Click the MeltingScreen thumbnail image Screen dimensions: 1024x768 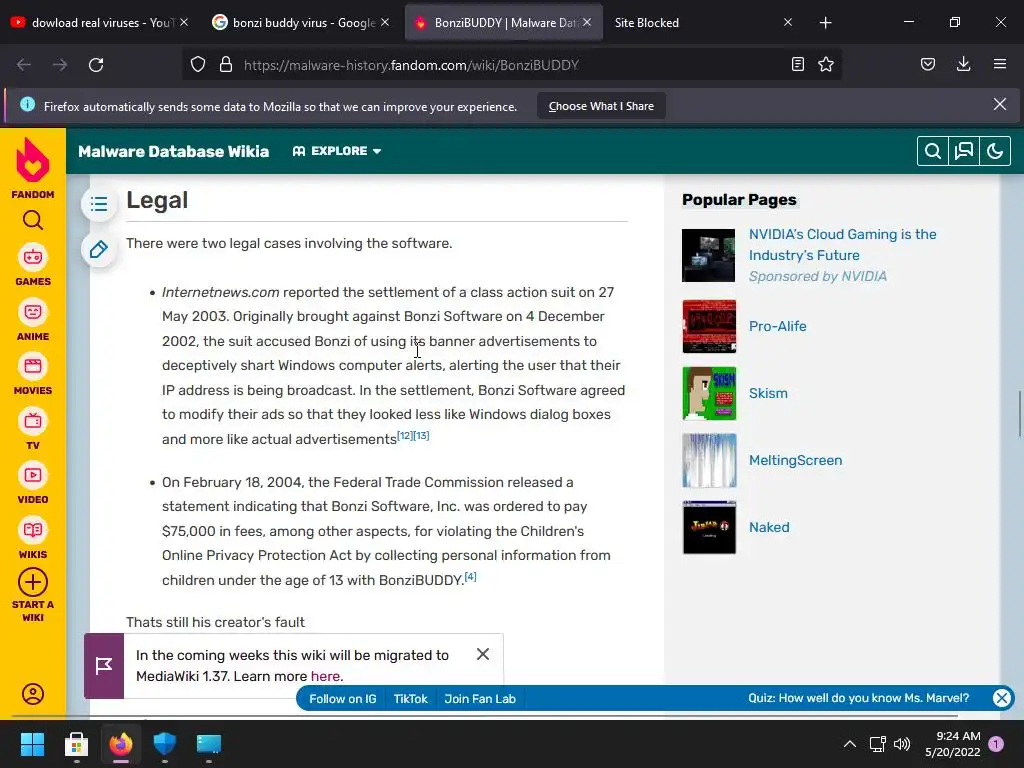point(709,460)
